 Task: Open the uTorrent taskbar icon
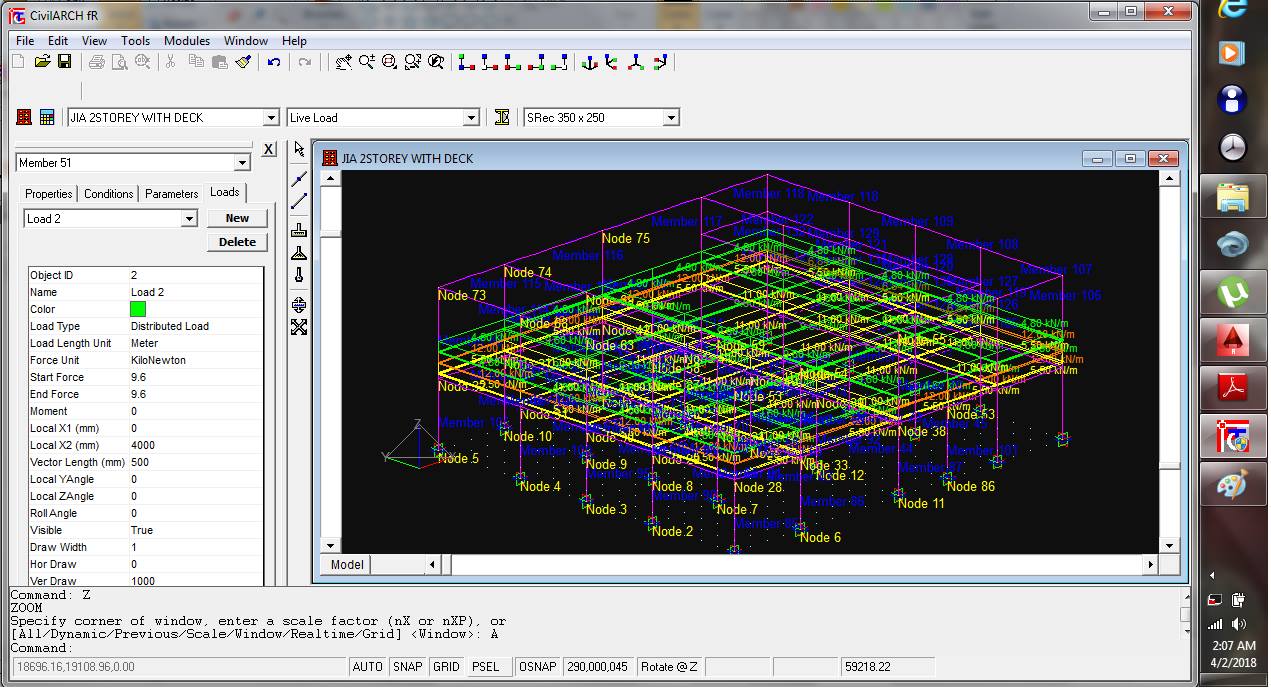pyautogui.click(x=1232, y=293)
